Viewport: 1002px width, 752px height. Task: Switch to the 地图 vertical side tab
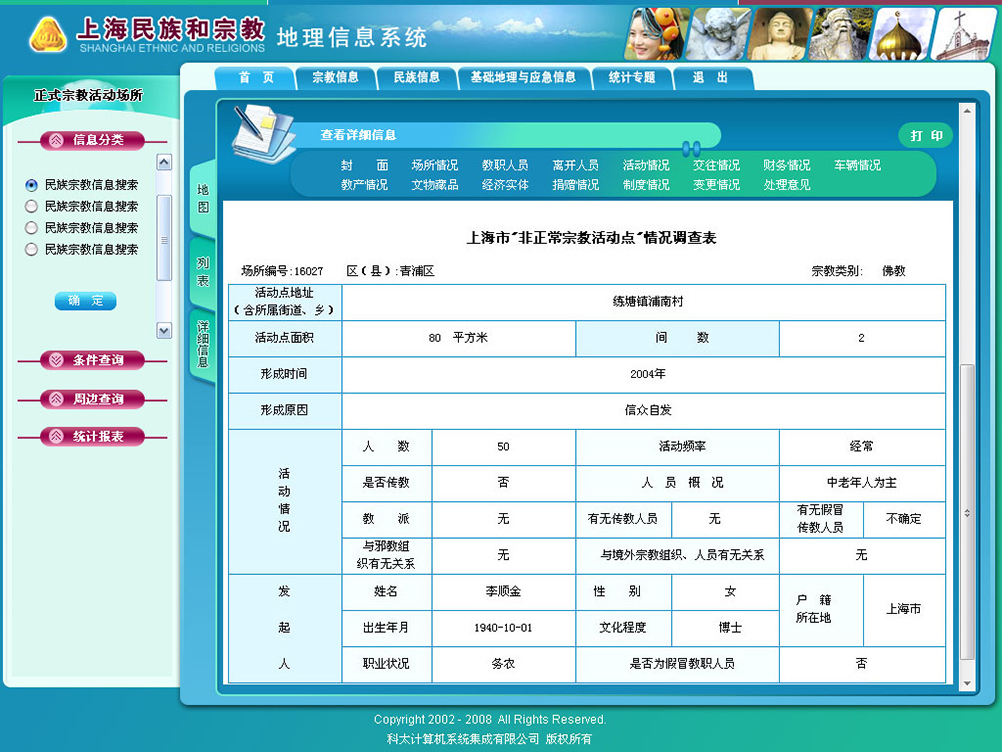203,198
